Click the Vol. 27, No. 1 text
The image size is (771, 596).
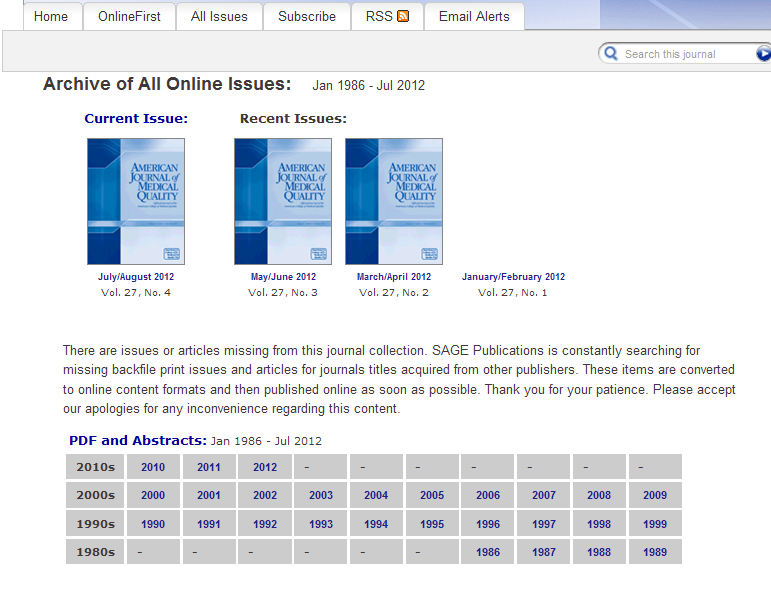(513, 293)
